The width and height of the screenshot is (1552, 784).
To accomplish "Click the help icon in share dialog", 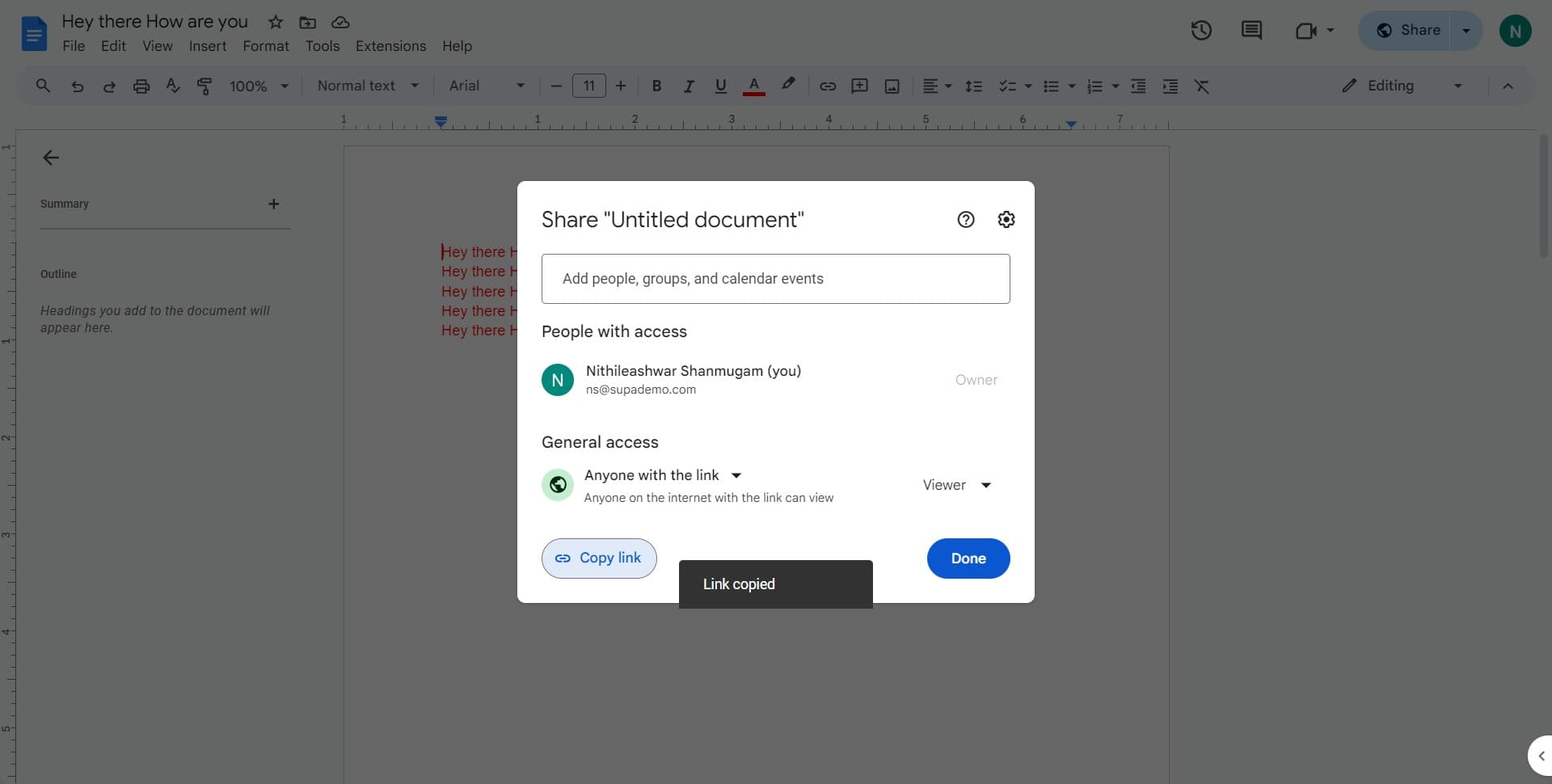I will pos(965,219).
